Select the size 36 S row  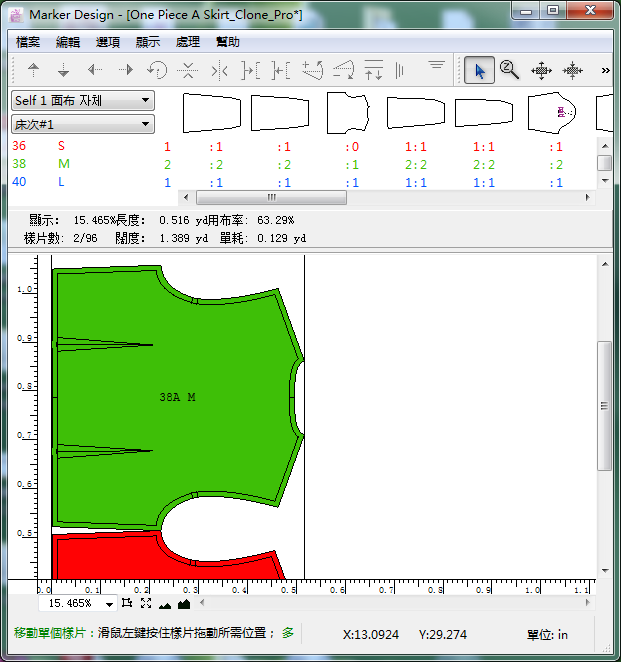click(62, 146)
